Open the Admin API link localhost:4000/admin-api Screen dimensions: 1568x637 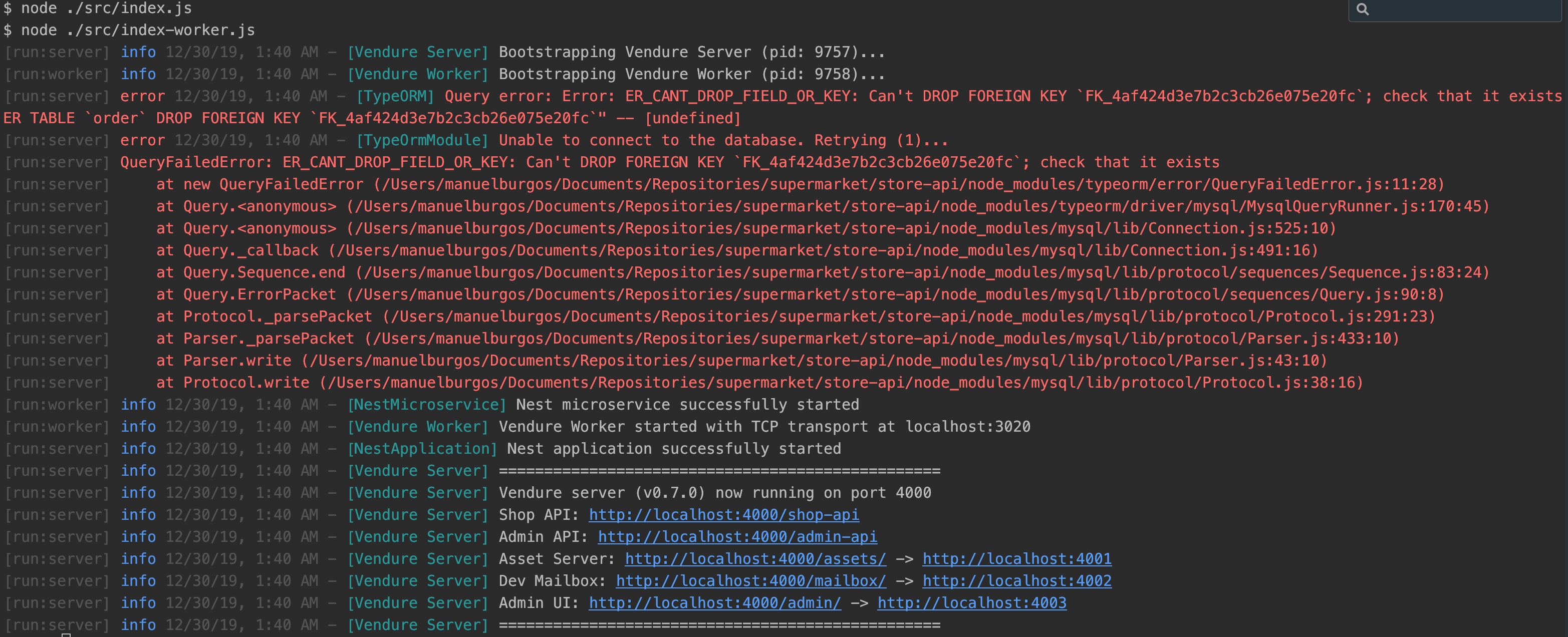[737, 537]
